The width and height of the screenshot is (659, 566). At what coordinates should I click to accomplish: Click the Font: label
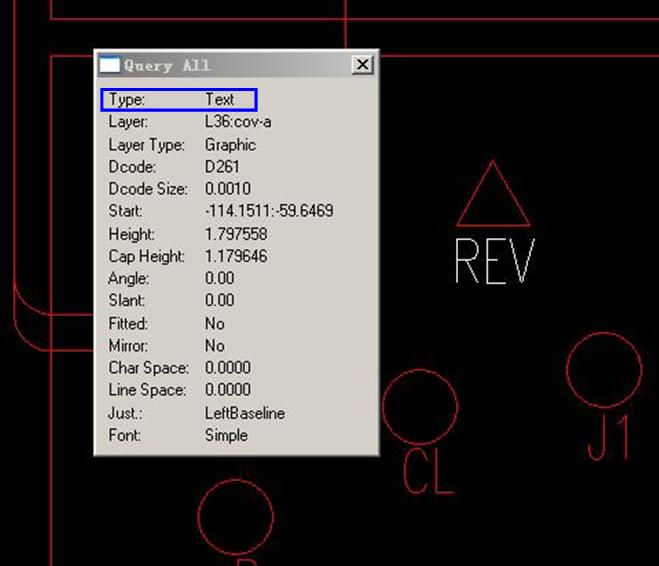pos(124,435)
